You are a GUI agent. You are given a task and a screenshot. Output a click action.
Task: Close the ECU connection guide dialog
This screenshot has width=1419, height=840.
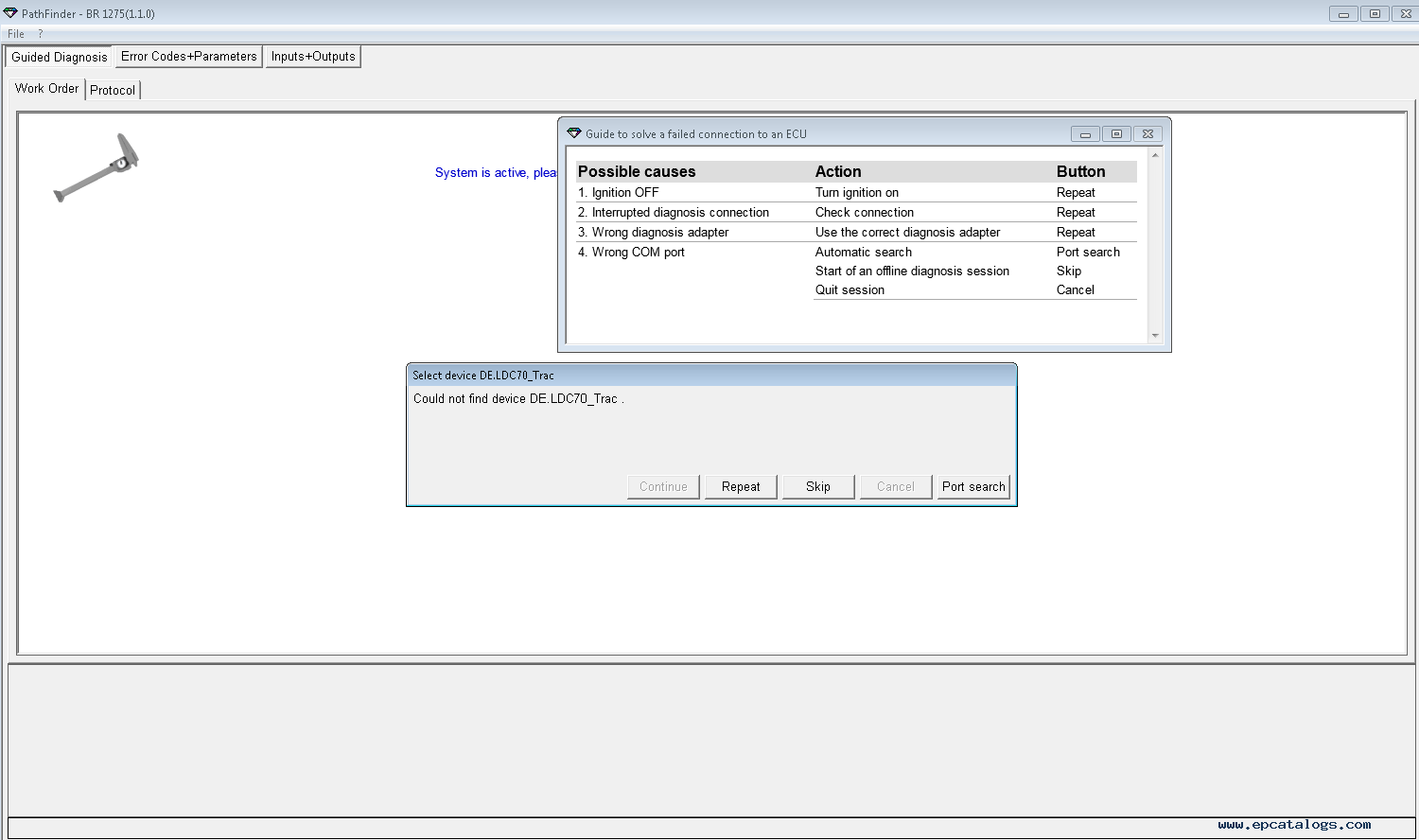(1147, 134)
